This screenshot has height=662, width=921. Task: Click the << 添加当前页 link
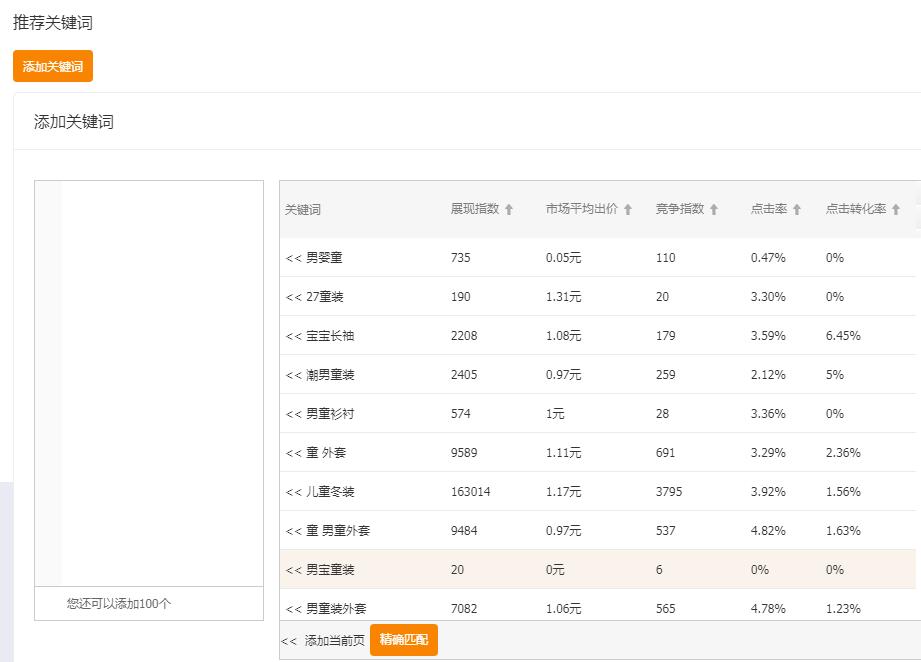pyautogui.click(x=322, y=640)
